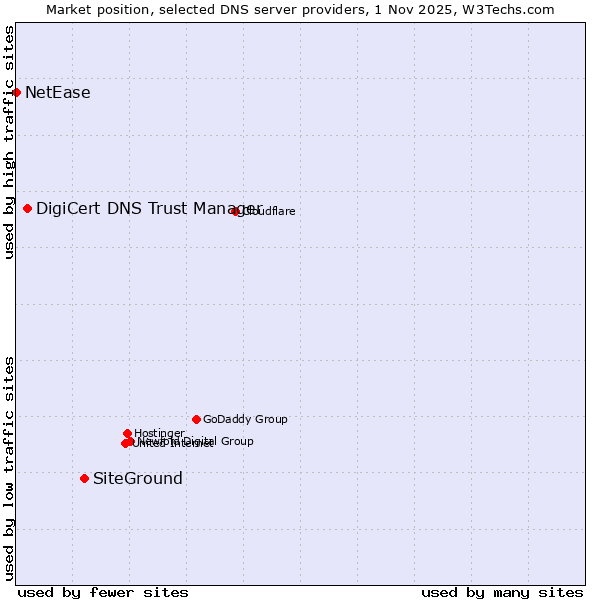
Task: Click the Hostinger label text
Action: pos(159,433)
